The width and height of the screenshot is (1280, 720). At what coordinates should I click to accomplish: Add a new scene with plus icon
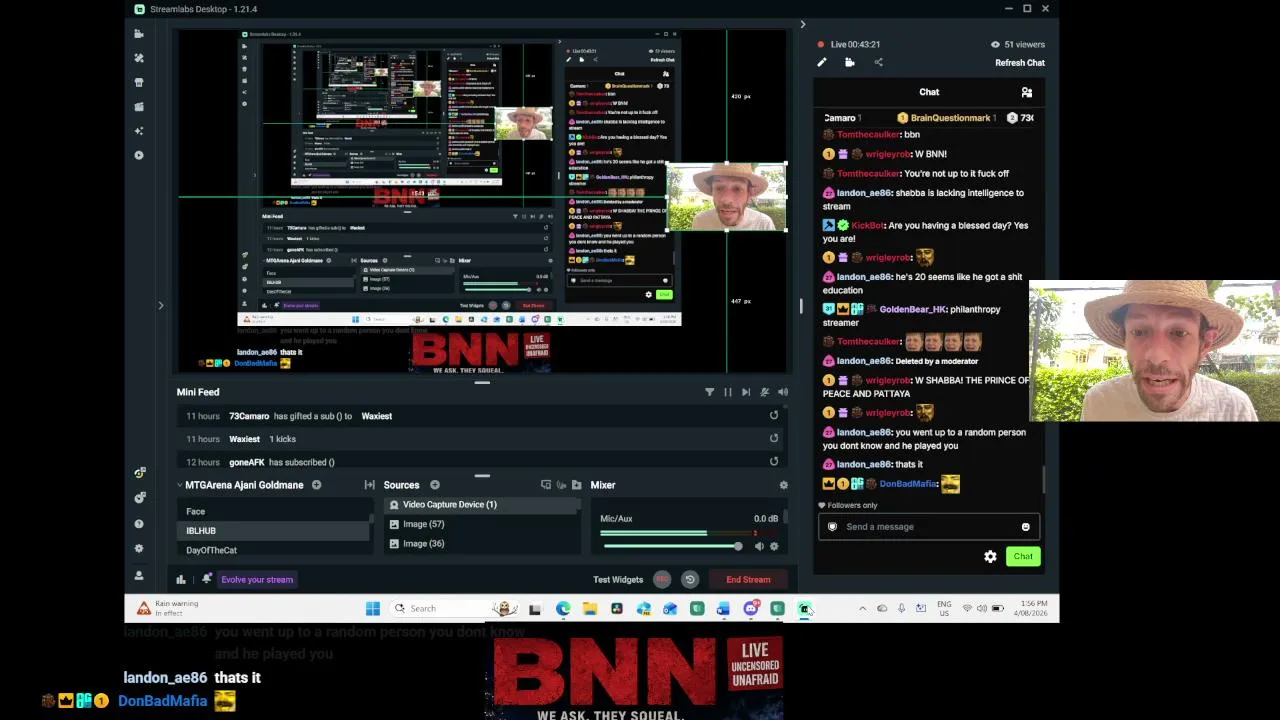tap(316, 485)
